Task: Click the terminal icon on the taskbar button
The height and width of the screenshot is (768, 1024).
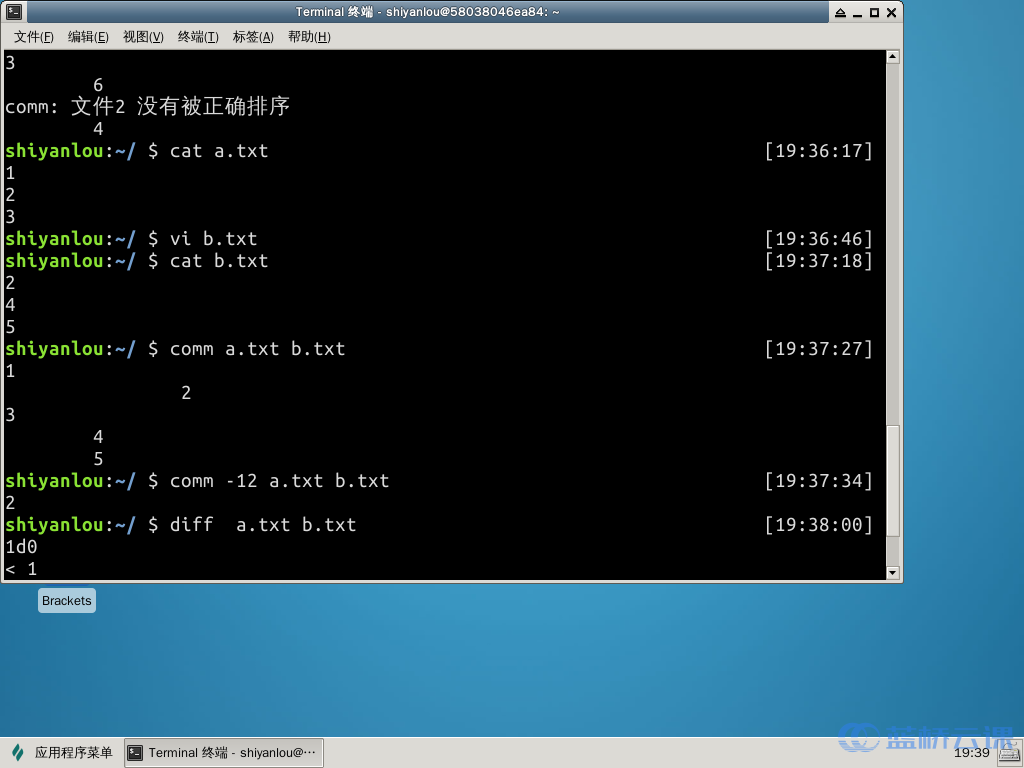Action: (x=136, y=753)
